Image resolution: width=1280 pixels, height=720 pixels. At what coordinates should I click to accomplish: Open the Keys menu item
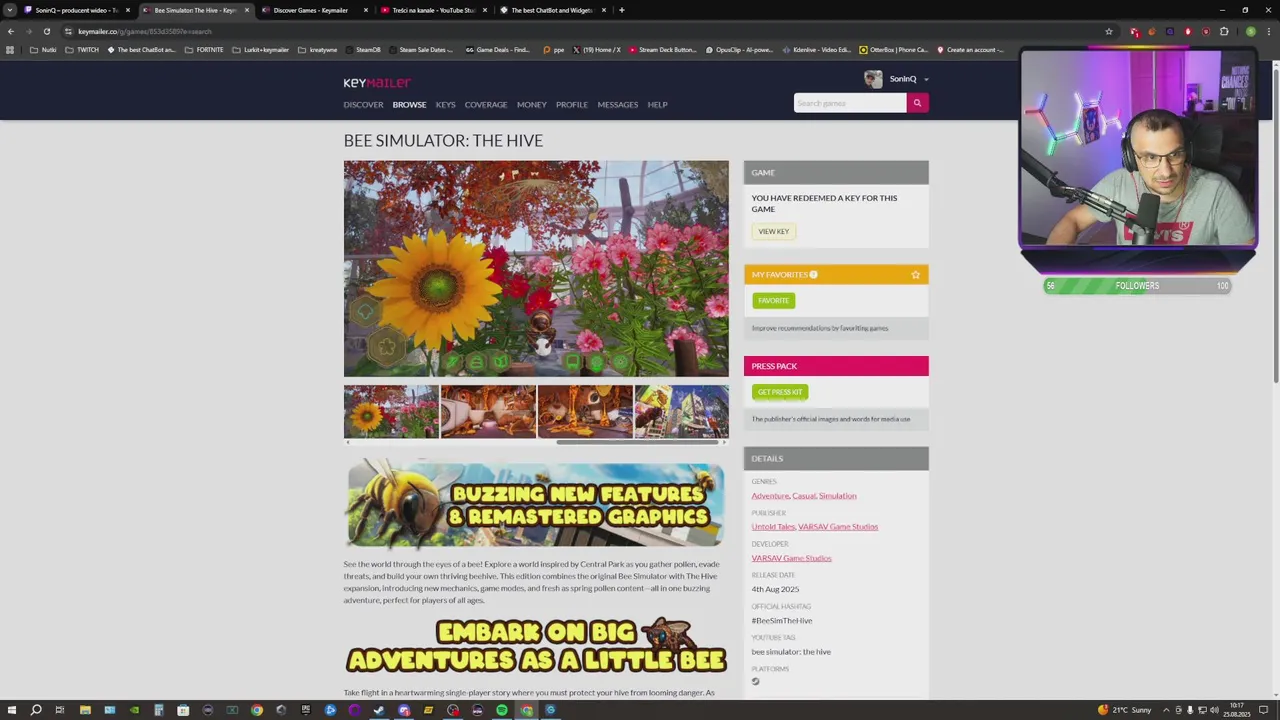[445, 104]
